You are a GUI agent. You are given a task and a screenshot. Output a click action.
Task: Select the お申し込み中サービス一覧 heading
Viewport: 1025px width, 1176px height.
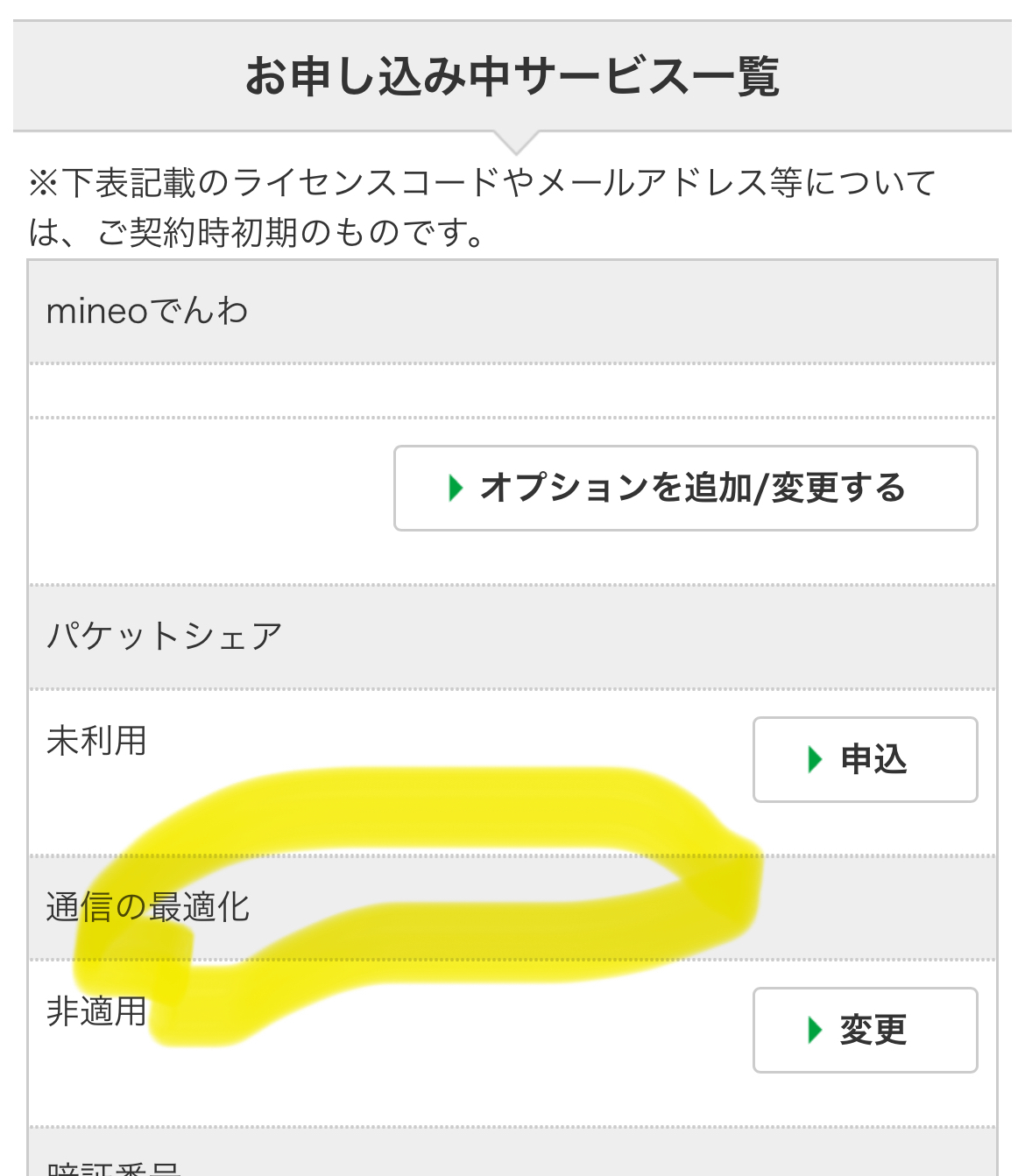512,76
